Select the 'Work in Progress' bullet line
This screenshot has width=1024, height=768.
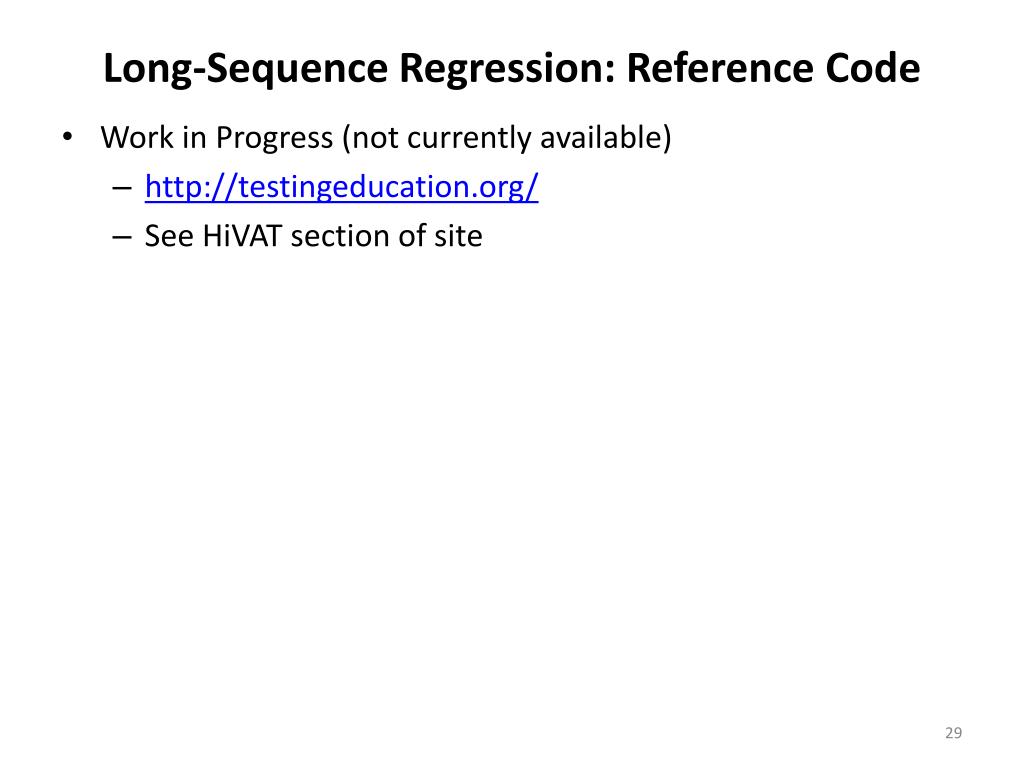386,138
